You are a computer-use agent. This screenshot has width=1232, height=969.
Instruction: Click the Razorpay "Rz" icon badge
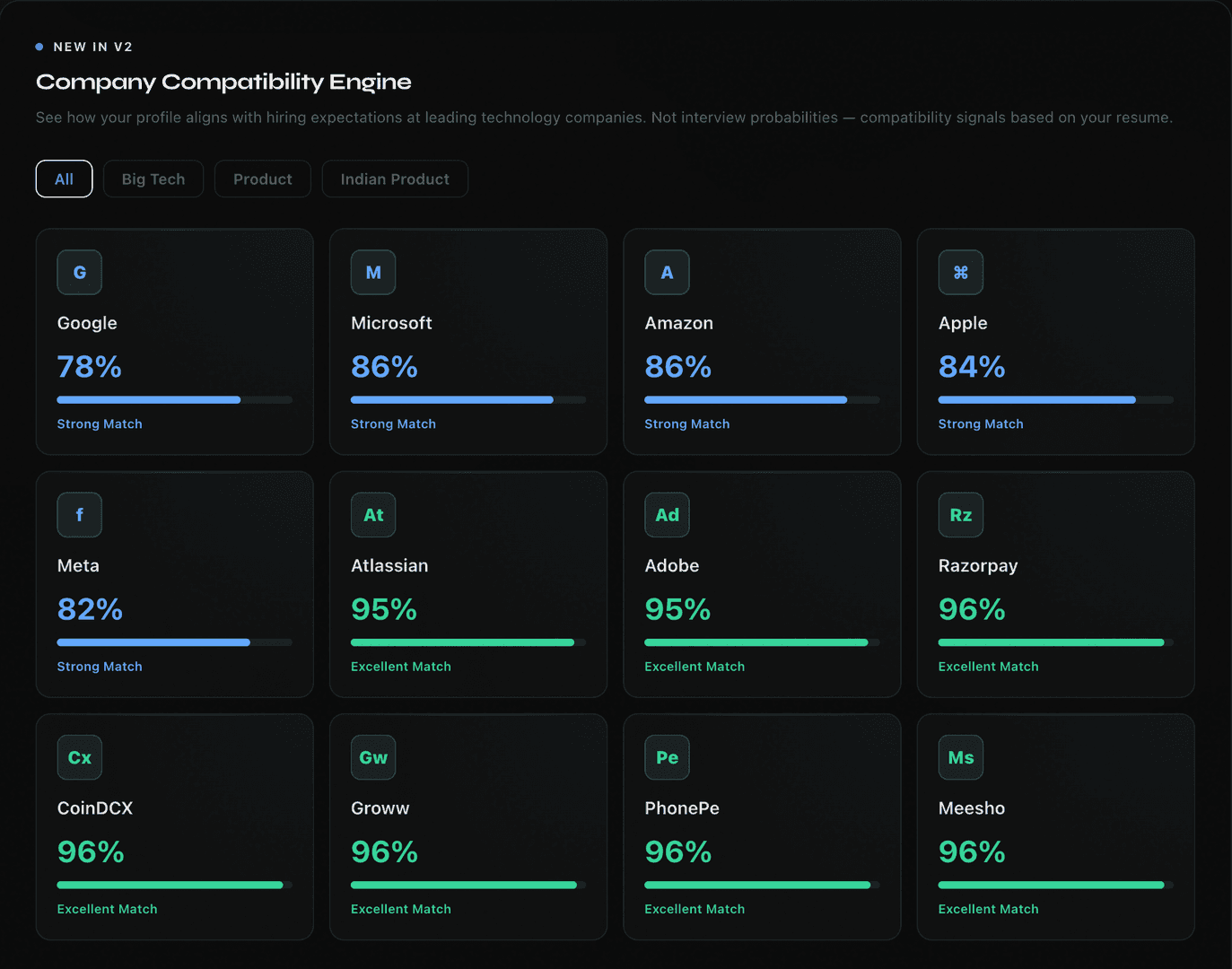pyautogui.click(x=961, y=515)
